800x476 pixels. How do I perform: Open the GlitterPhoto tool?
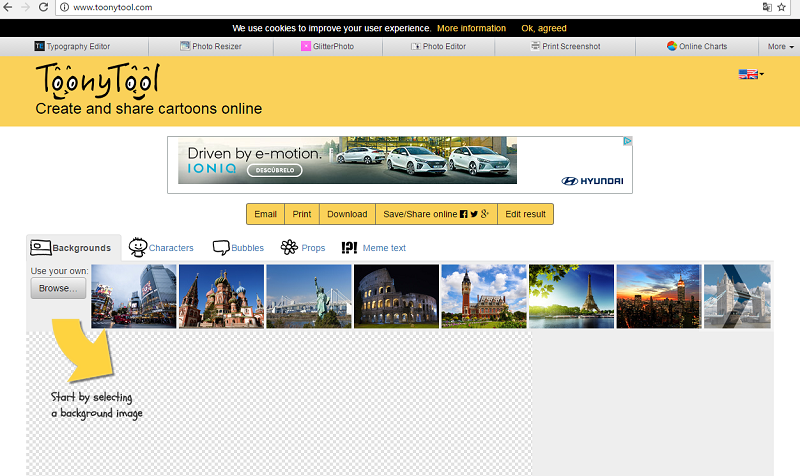326,46
